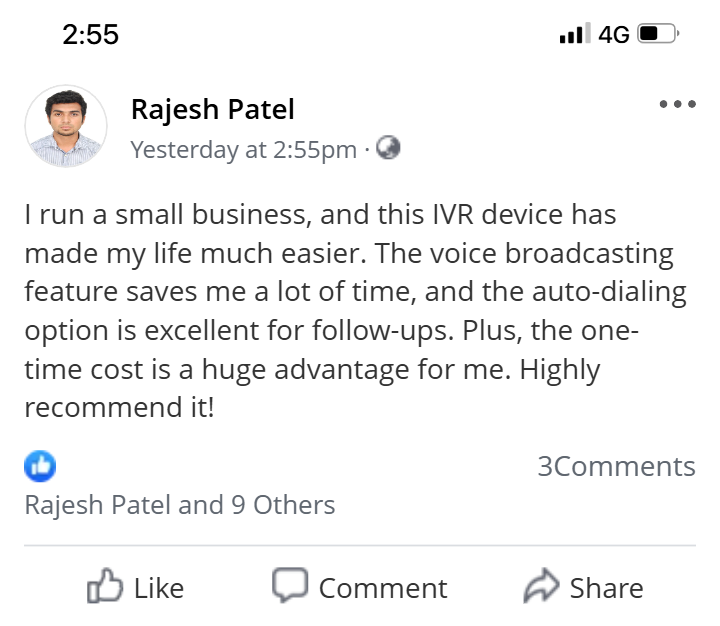Open the Comment button text

(383, 588)
